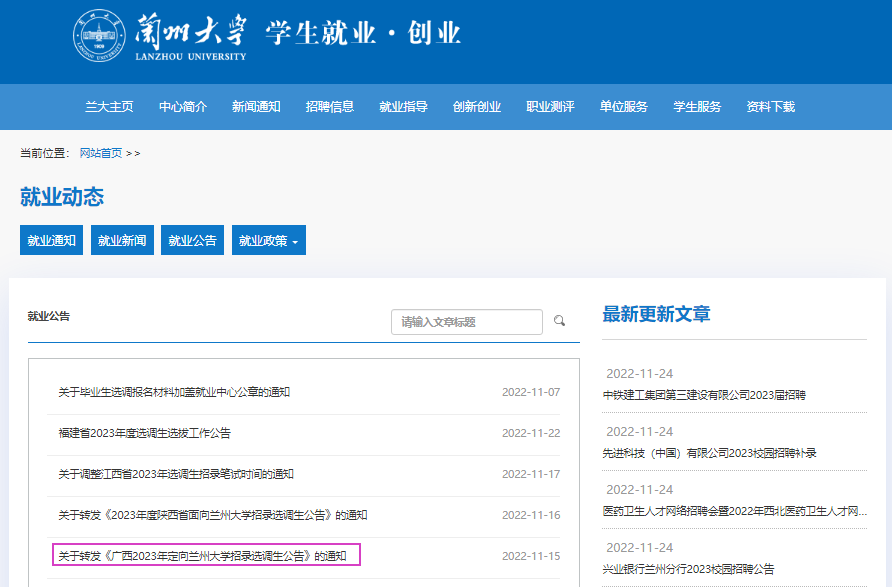The height and width of the screenshot is (587, 892).
Task: Open 资料下载 in the navigation bar
Action: (771, 107)
